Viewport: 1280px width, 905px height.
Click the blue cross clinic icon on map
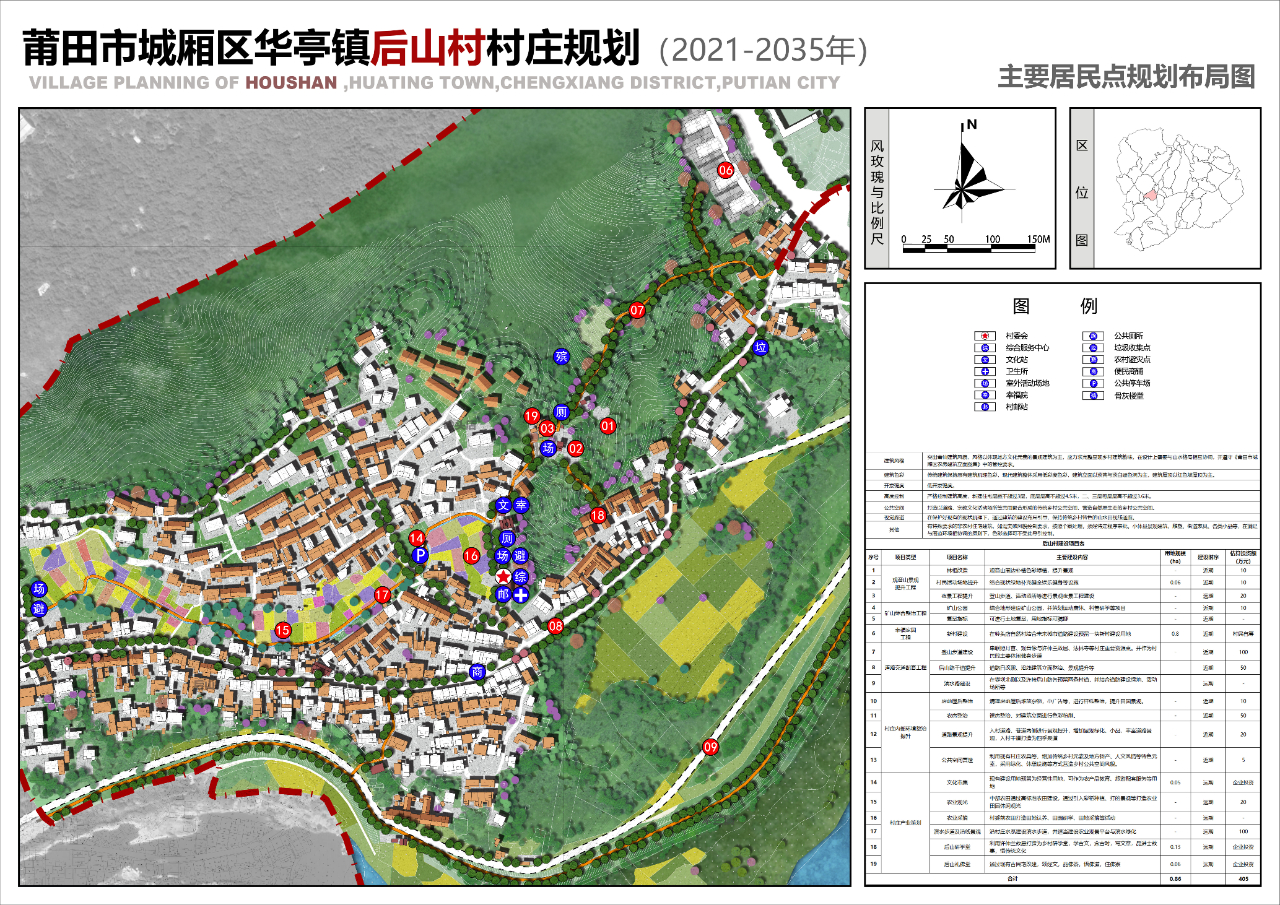pyautogui.click(x=521, y=595)
